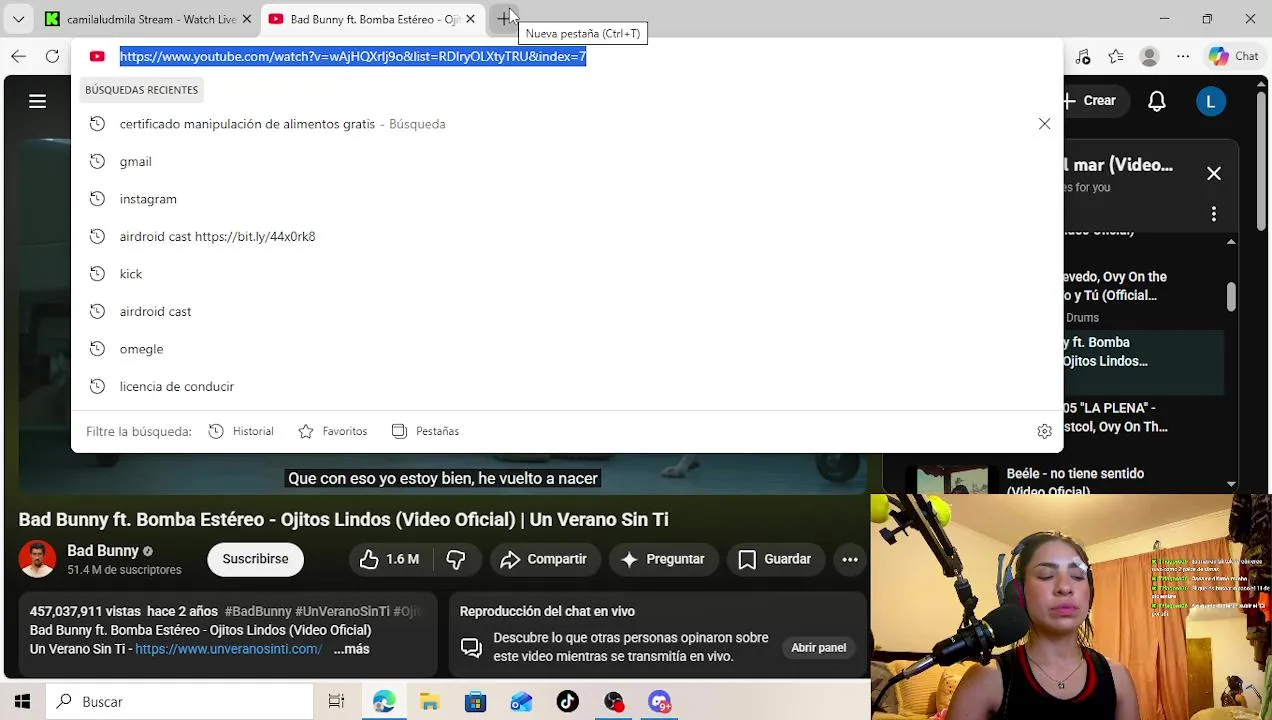Remove the certificado manipulación suggestion with X

pos(1044,124)
